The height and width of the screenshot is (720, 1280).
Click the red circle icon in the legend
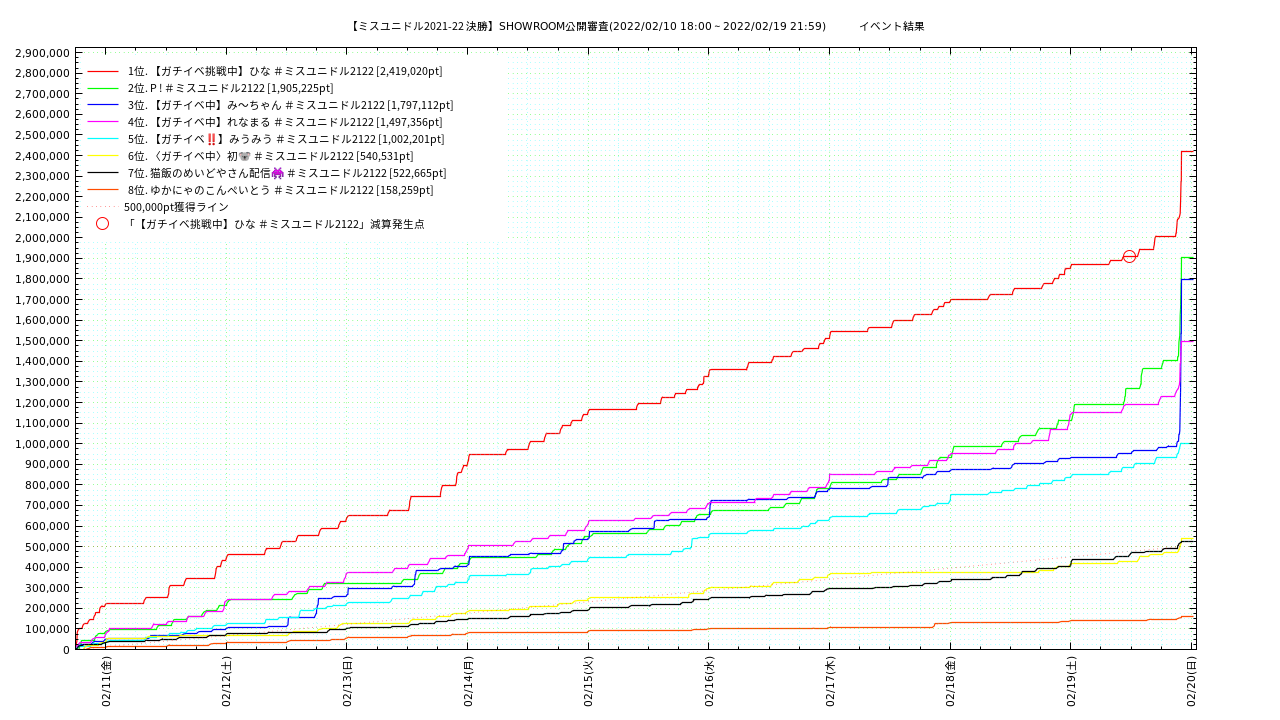tap(102, 224)
